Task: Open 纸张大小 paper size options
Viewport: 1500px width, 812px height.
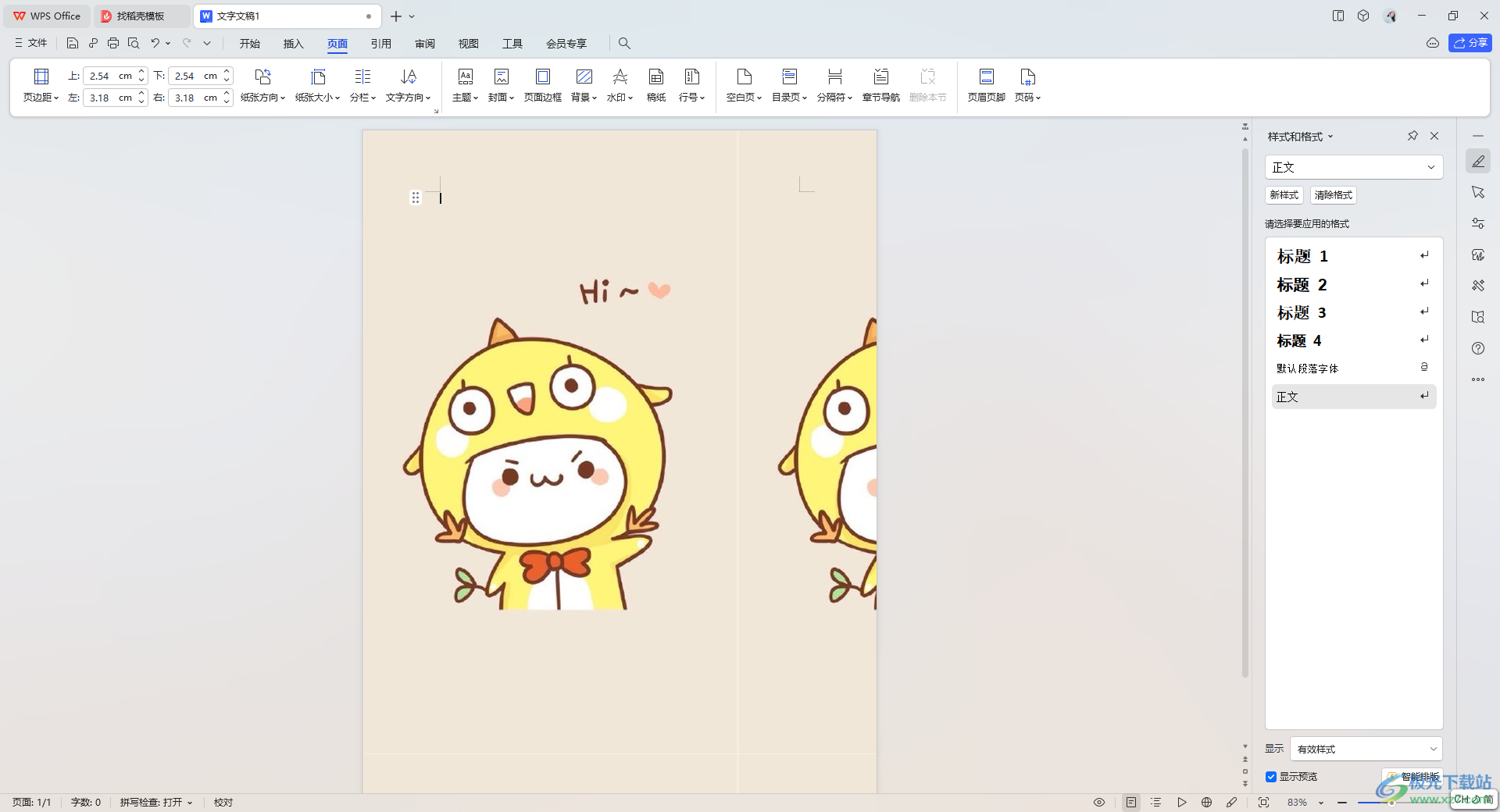Action: click(317, 85)
